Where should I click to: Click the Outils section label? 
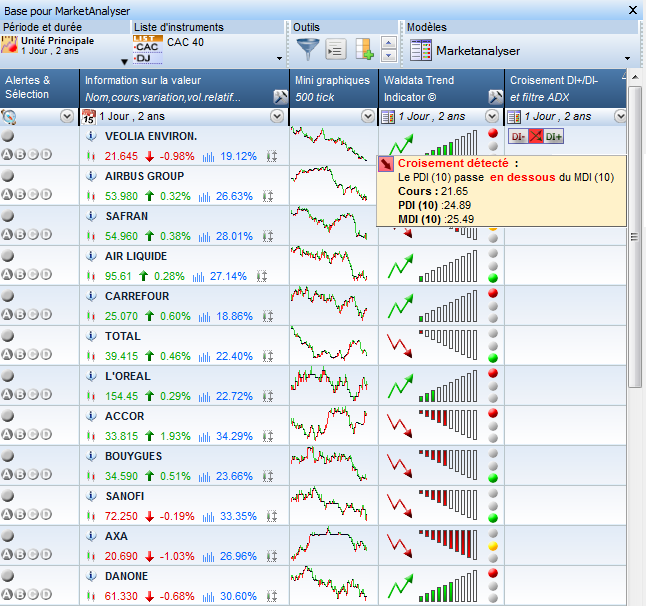tap(306, 27)
